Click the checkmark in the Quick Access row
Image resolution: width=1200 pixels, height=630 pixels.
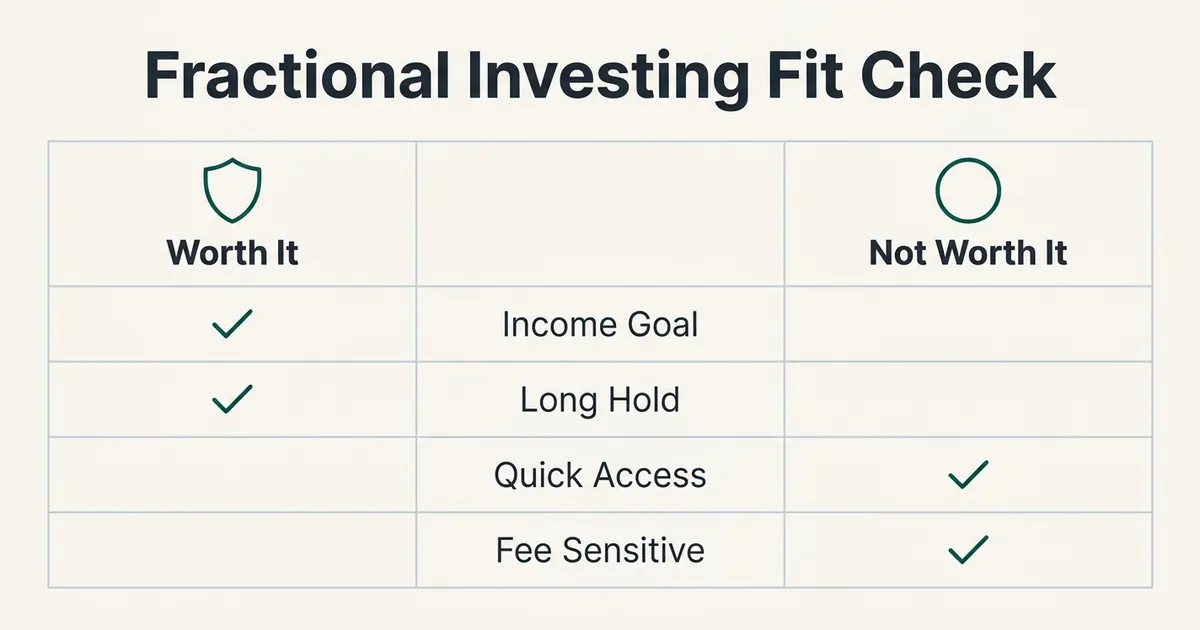point(968,475)
